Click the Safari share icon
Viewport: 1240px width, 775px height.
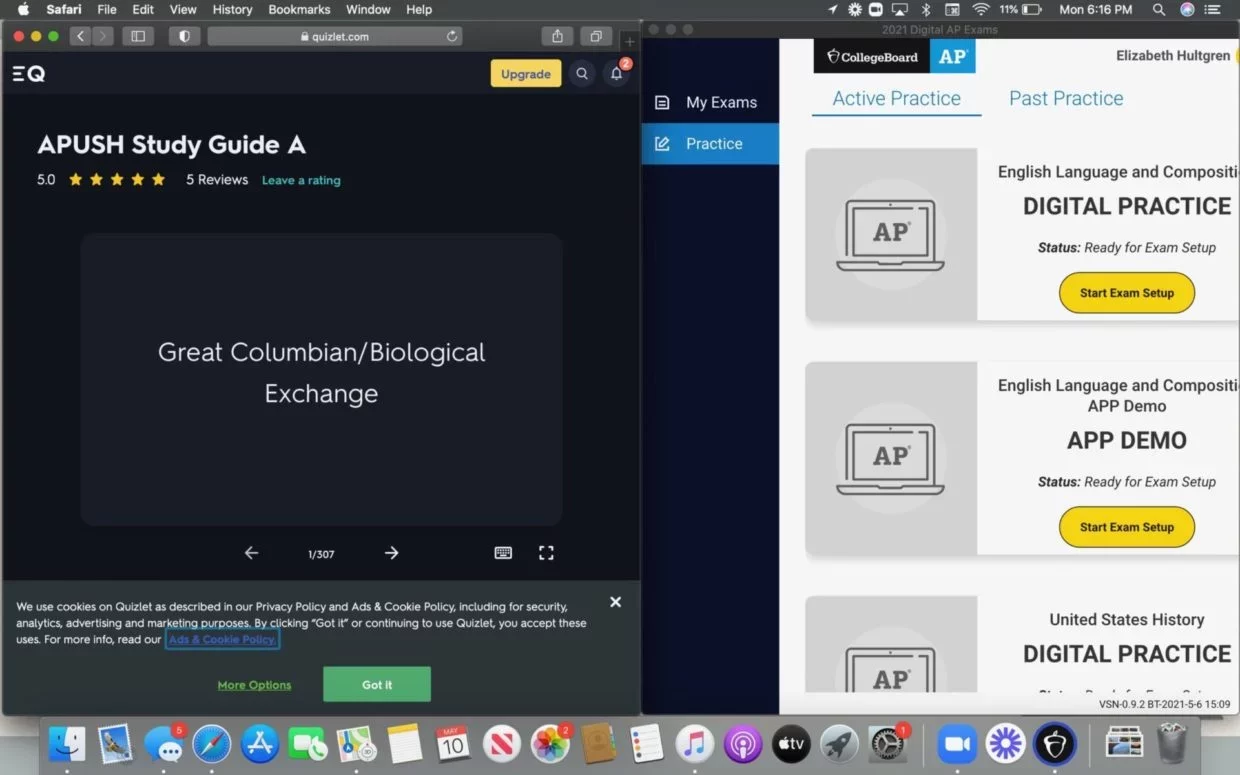click(x=558, y=37)
